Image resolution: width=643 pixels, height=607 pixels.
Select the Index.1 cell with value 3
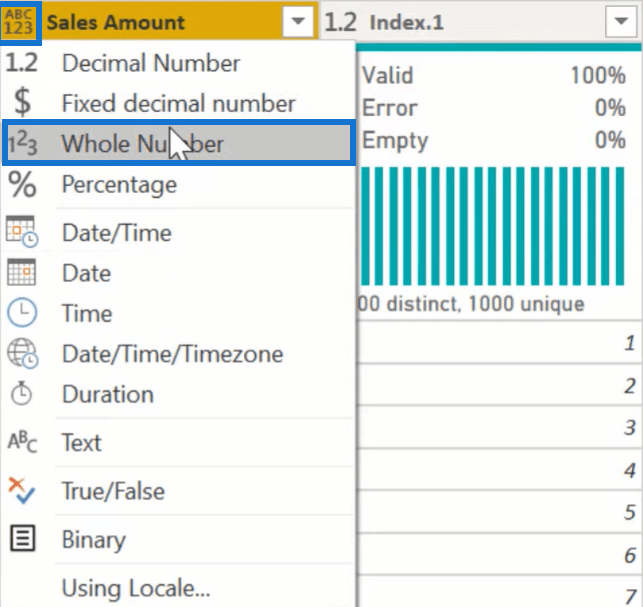click(x=499, y=427)
